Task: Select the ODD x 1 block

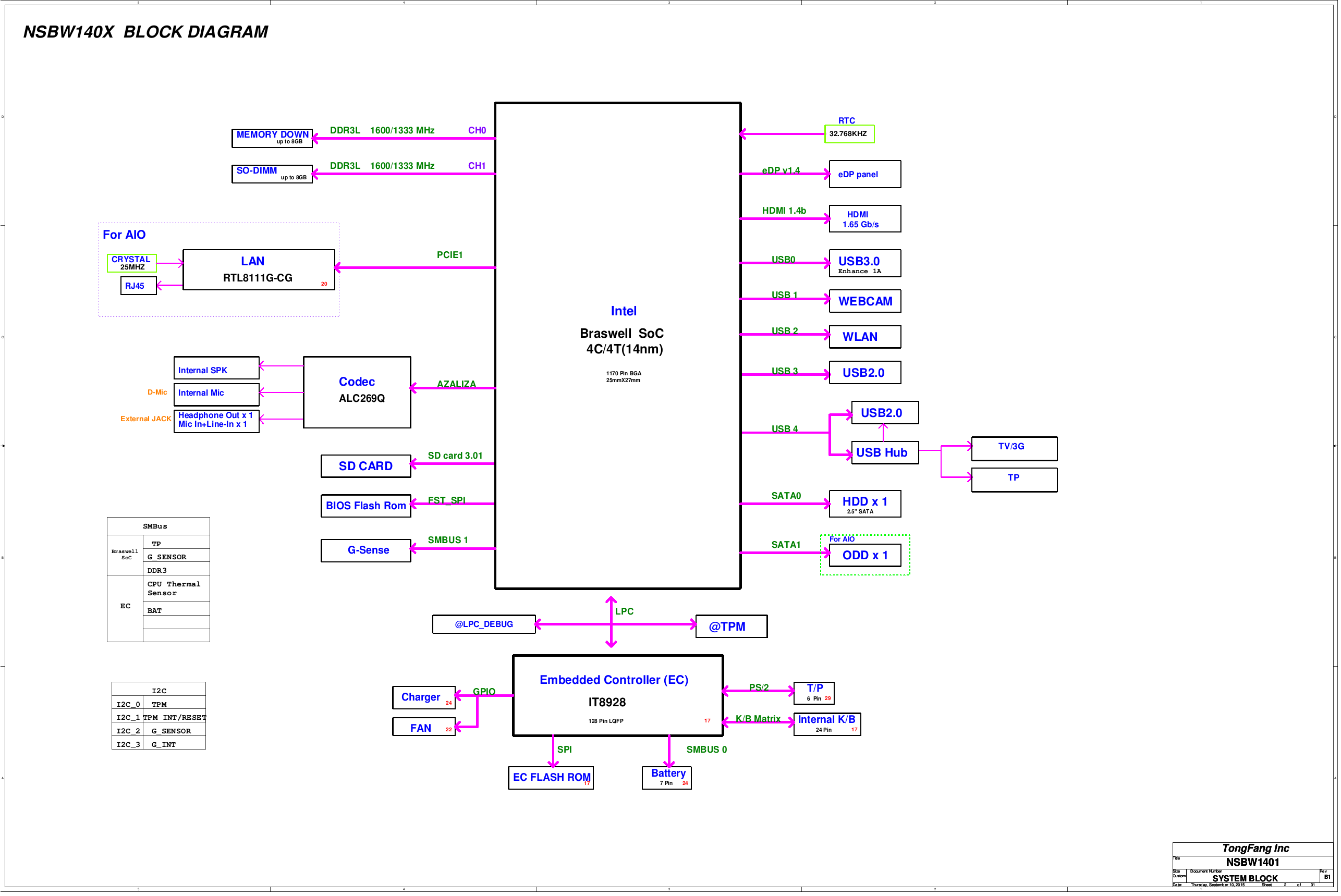Action: (865, 556)
